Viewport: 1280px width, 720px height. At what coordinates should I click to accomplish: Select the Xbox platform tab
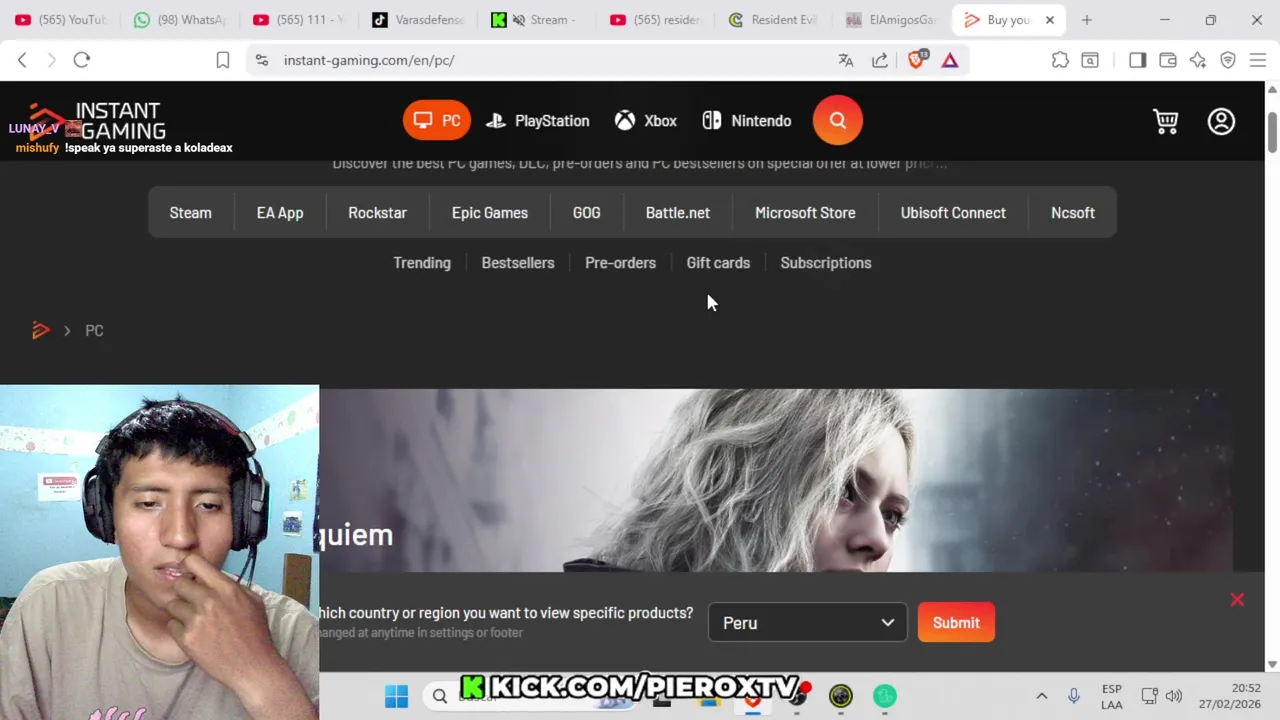[x=646, y=121]
